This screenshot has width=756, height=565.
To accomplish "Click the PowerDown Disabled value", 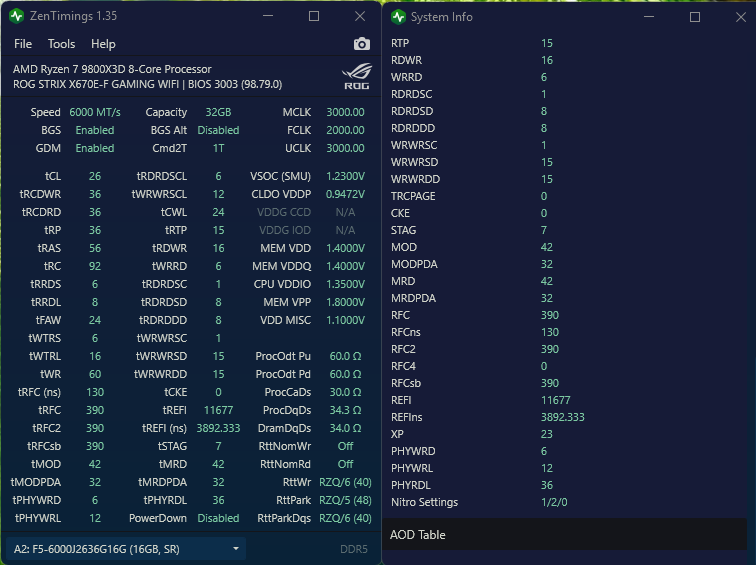I will pos(218,518).
